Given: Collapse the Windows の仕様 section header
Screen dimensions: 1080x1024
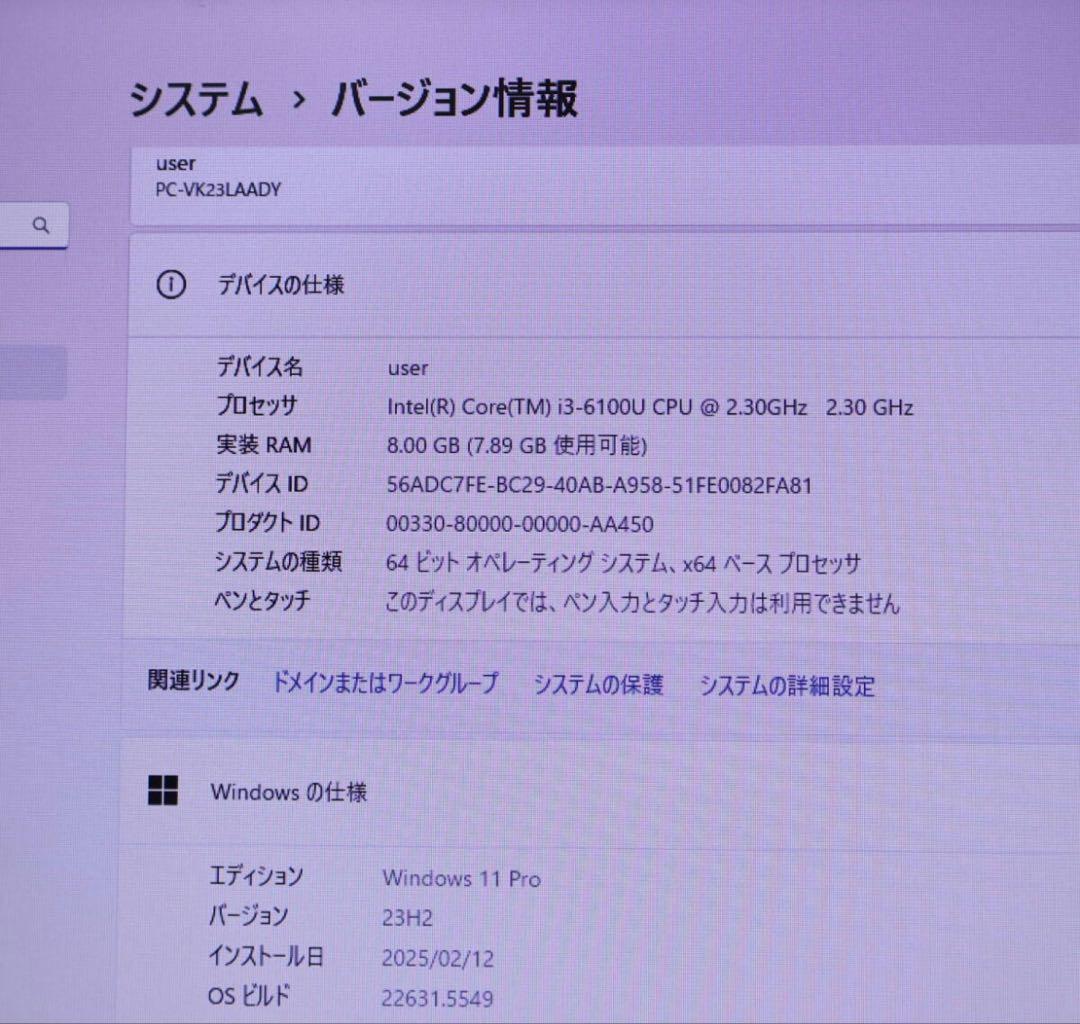Looking at the screenshot, I should 601,792.
